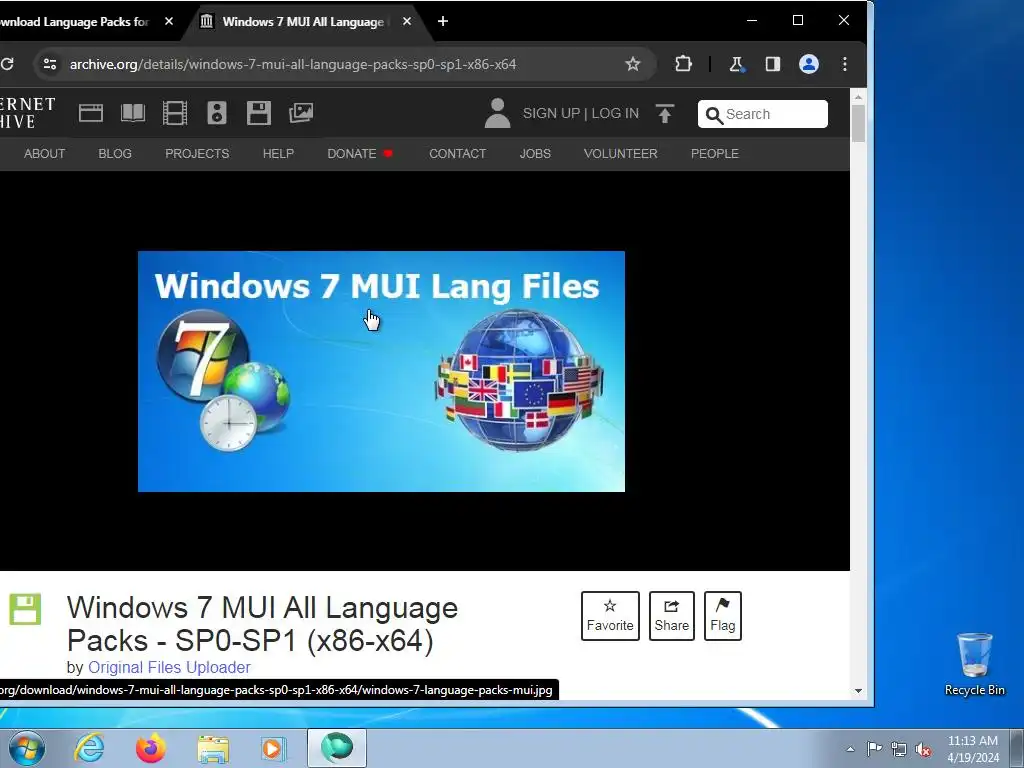Open Windows Explorer from taskbar
The image size is (1024, 768).
[213, 748]
